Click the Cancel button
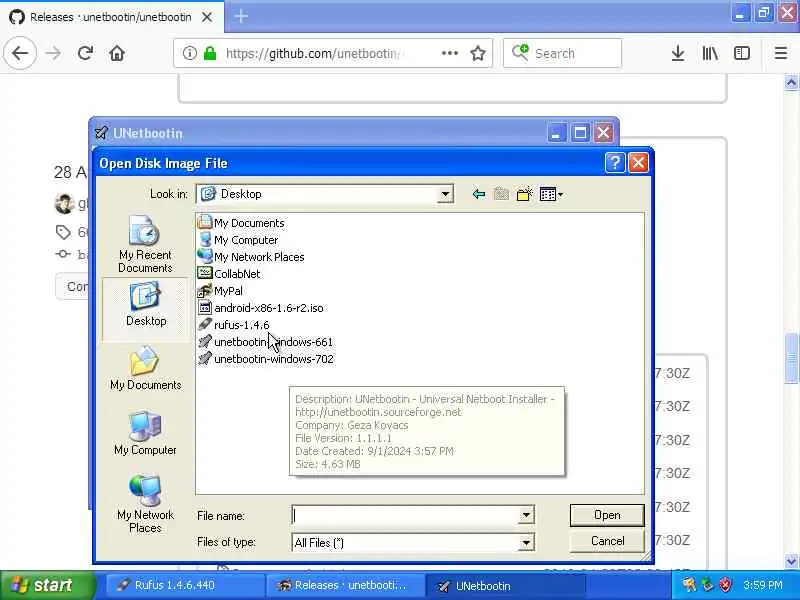Screen dimensions: 800x600 click(607, 541)
